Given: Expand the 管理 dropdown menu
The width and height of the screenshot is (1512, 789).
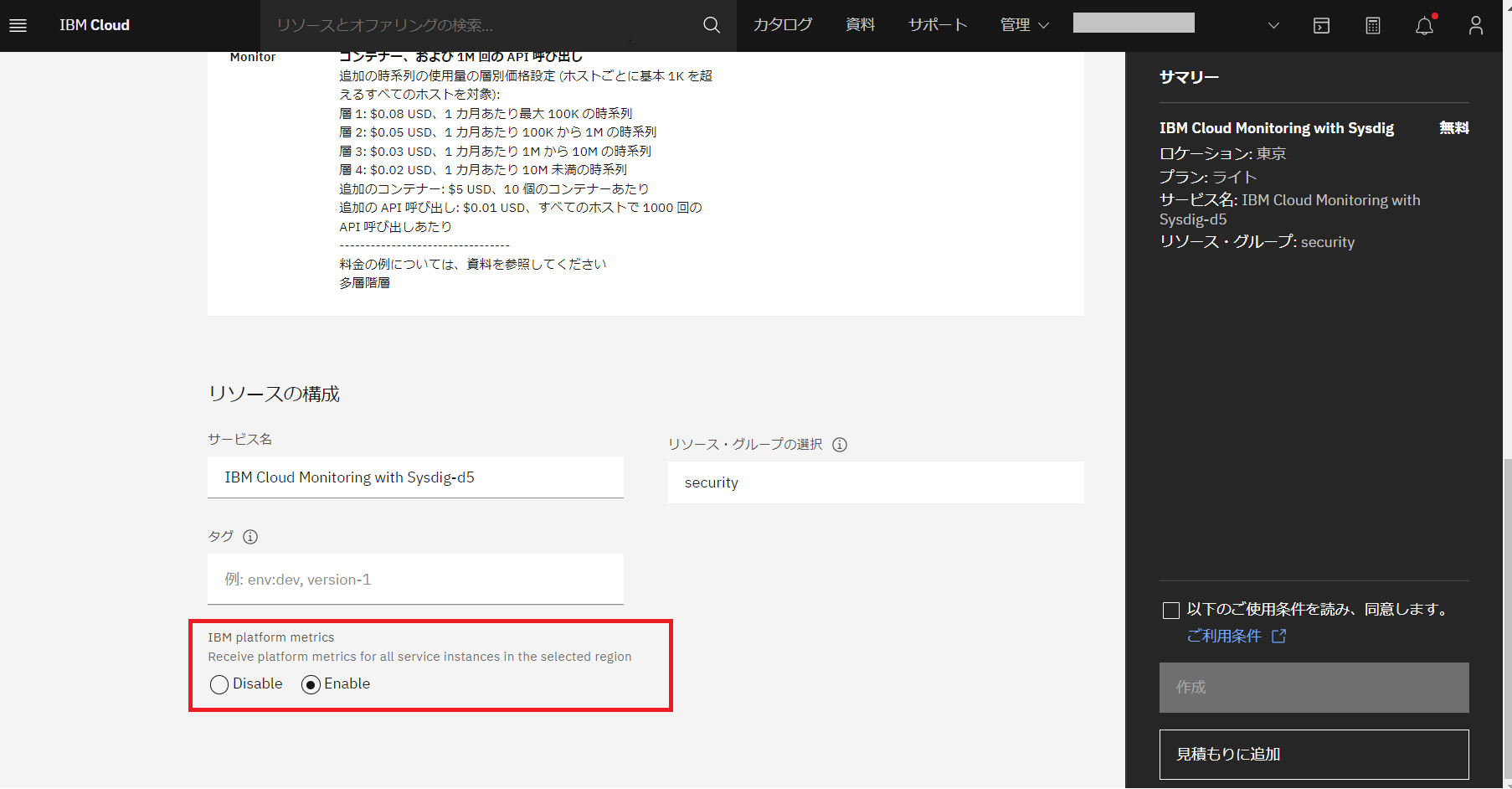Looking at the screenshot, I should (1025, 25).
